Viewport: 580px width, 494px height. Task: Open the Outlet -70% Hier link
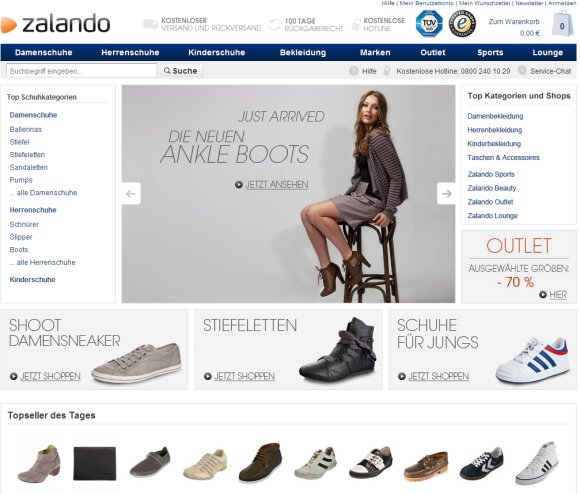pyautogui.click(x=558, y=295)
